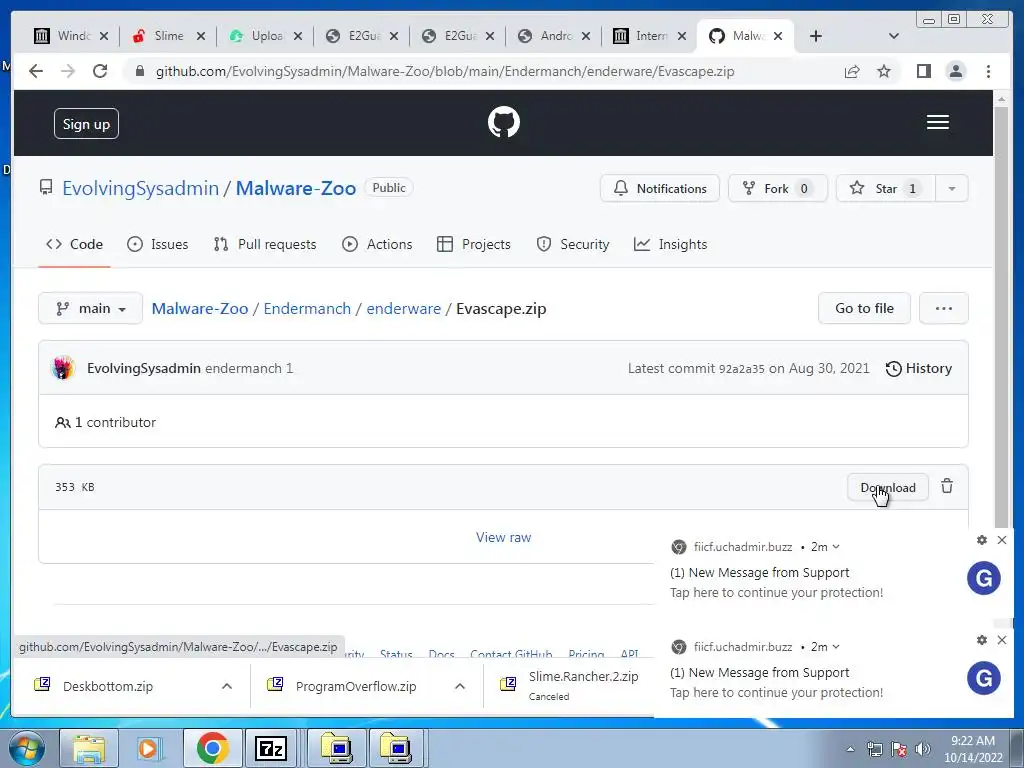Viewport: 1024px width, 768px height.
Task: Fork the repository
Action: point(778,189)
